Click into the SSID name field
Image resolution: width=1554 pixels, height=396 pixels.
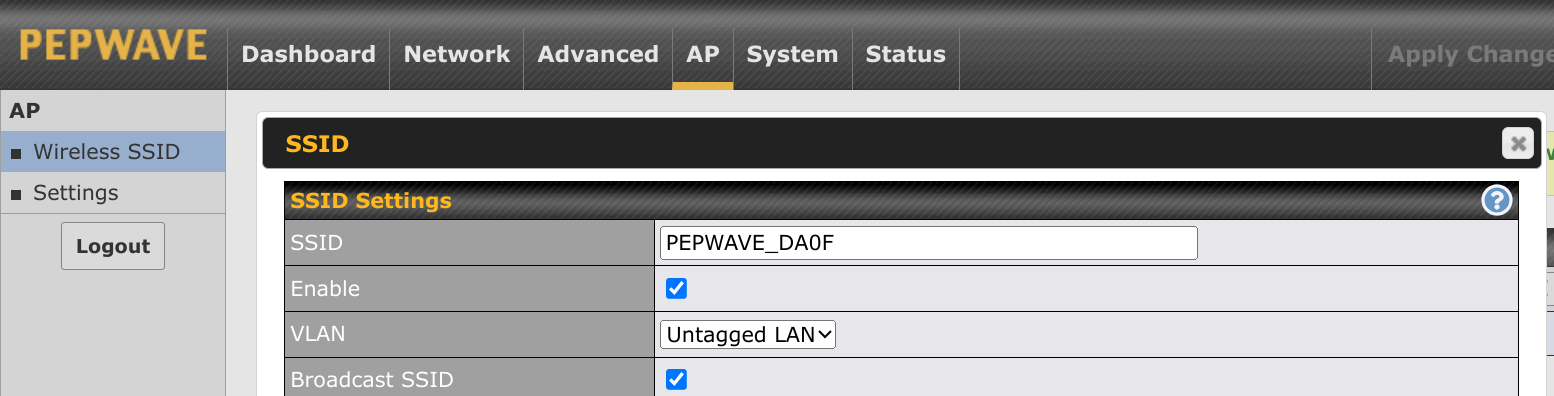click(x=929, y=243)
